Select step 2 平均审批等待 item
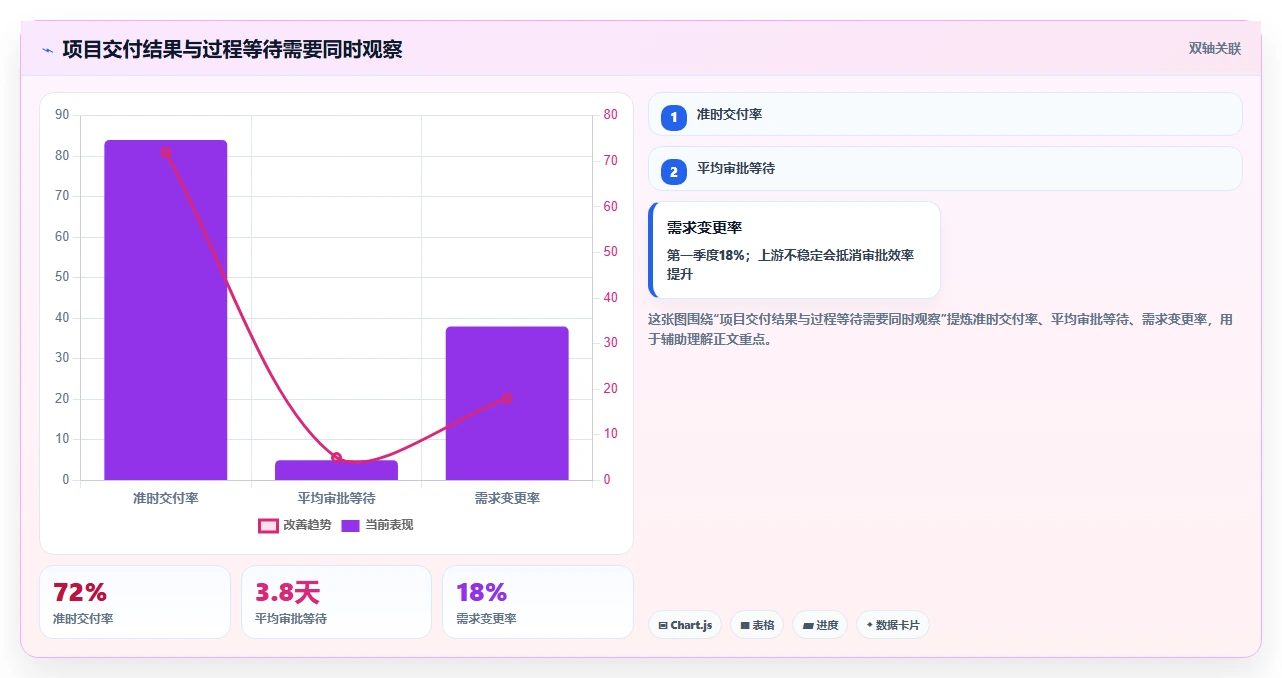Screen dimensions: 1282x678 (x=945, y=168)
